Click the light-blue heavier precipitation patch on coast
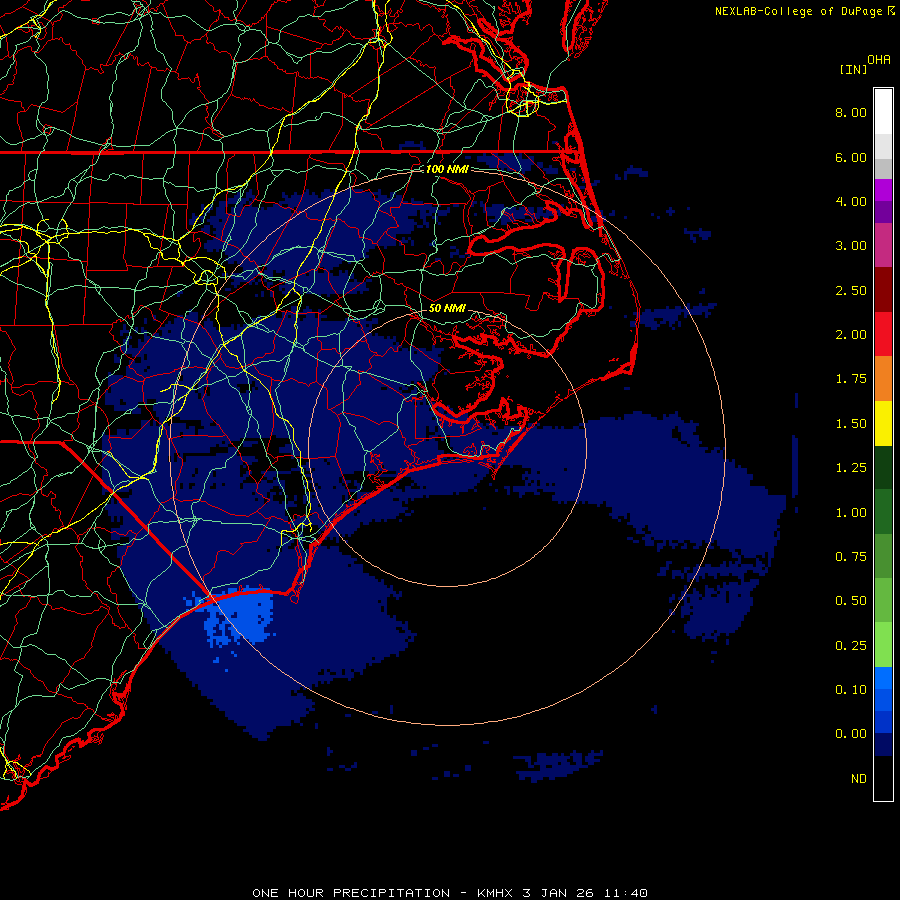900x900 pixels. 241,617
